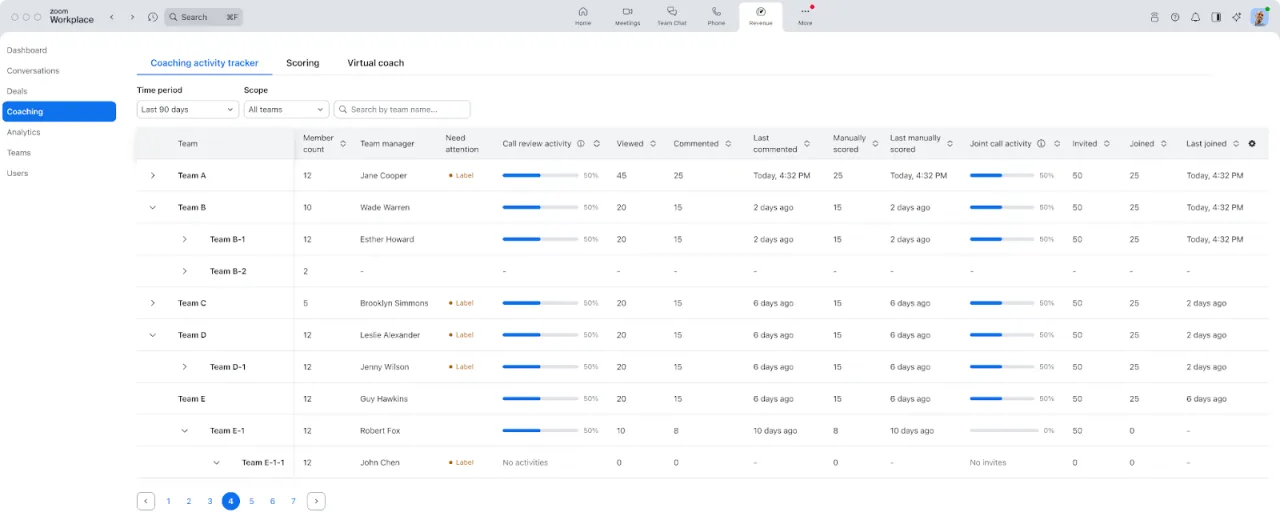Open the Phone icon in top navigation
Viewport: 1280px width, 524px height.
tap(716, 15)
